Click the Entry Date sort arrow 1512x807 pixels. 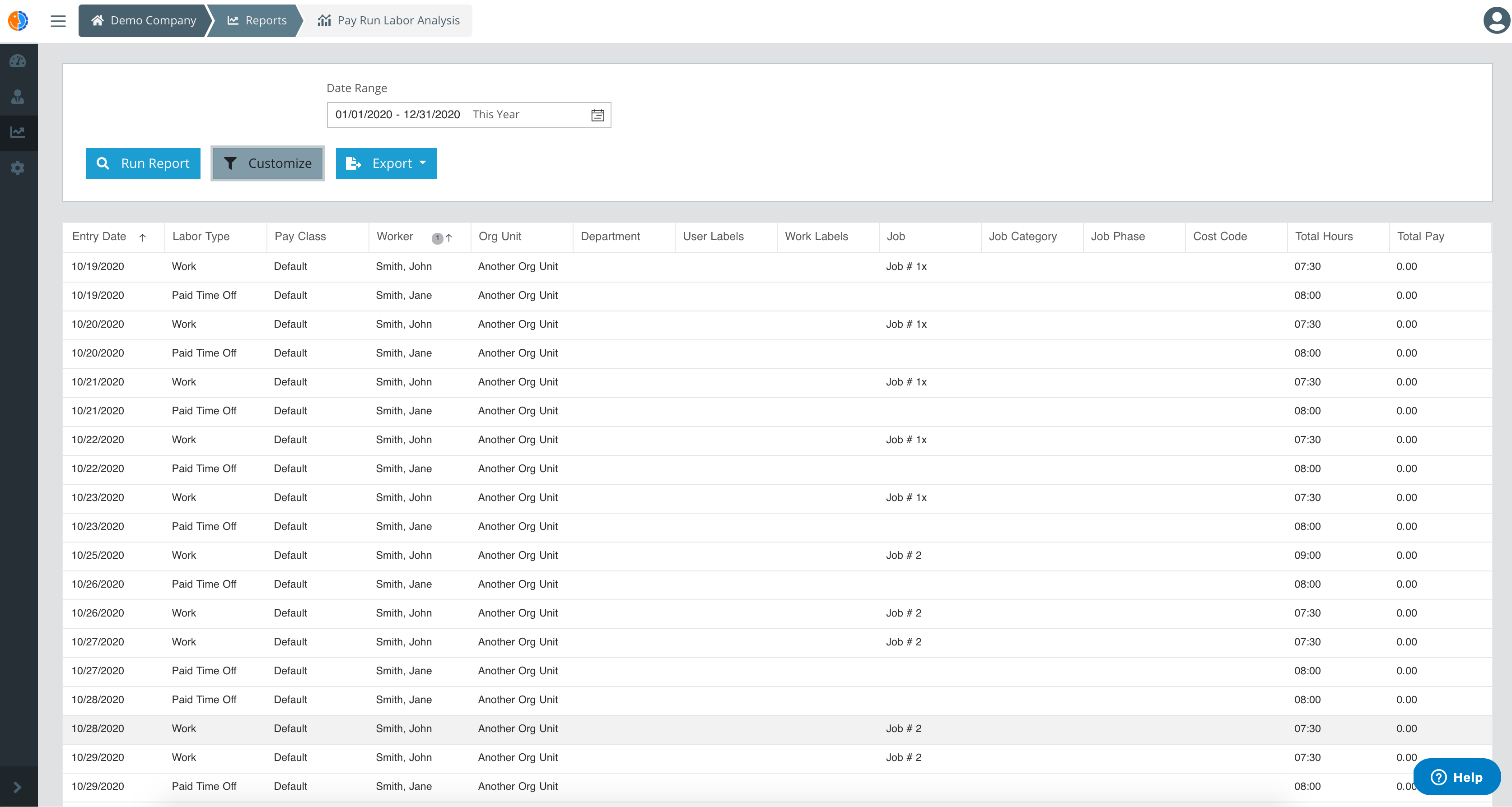(143, 237)
